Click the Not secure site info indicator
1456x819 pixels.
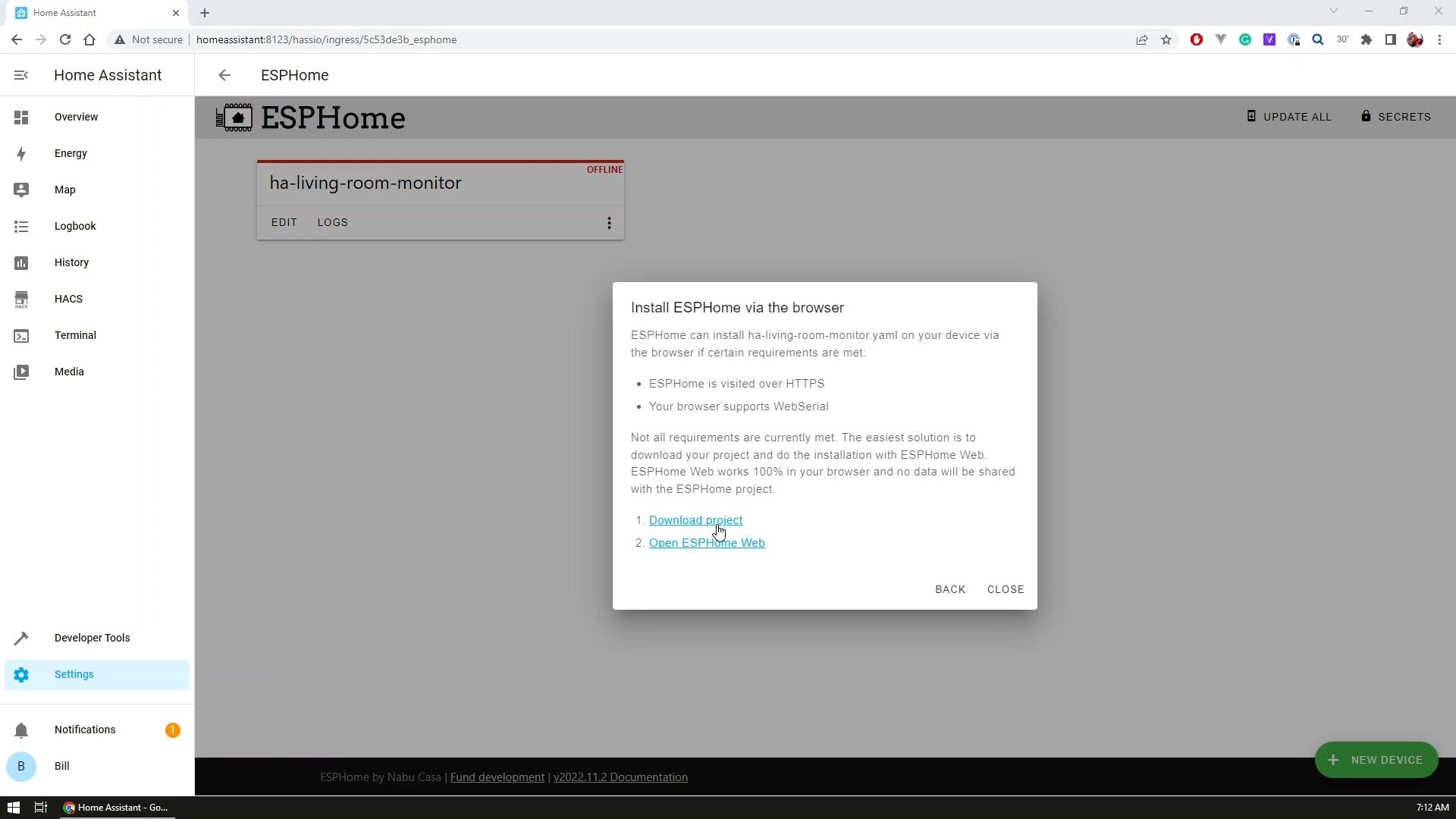point(149,39)
